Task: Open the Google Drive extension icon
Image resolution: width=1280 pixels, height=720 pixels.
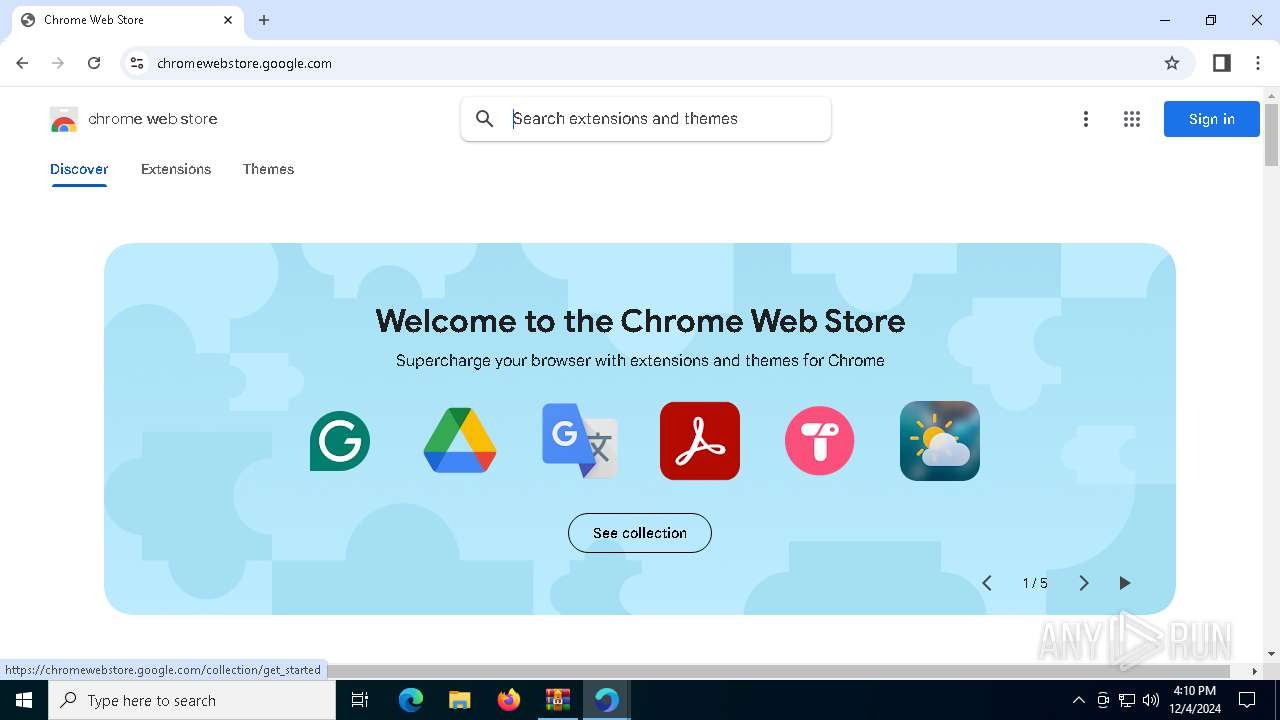Action: pos(460,441)
